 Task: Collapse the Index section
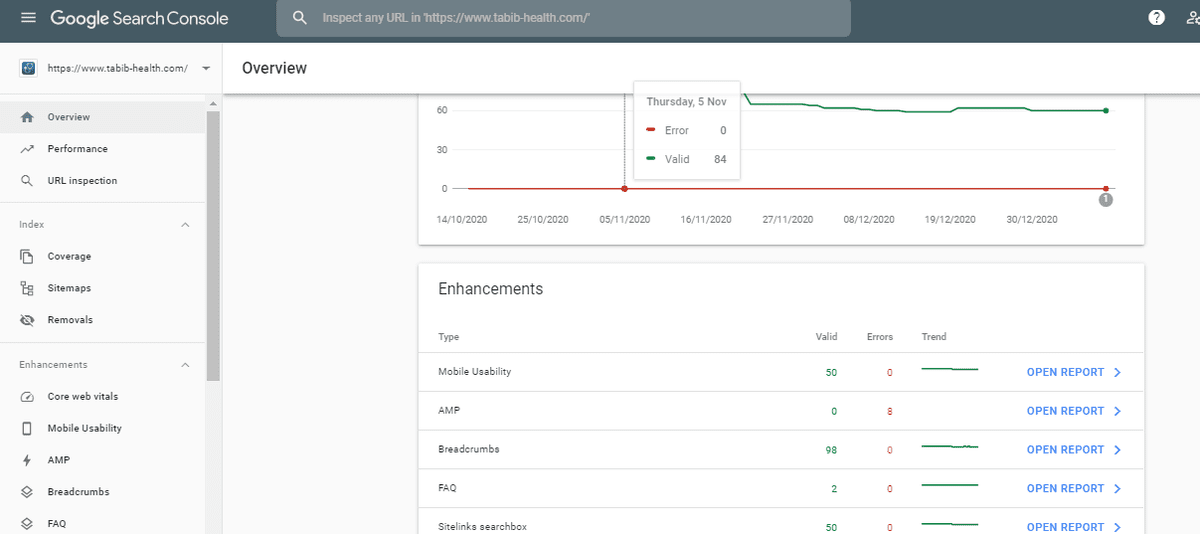tap(185, 225)
